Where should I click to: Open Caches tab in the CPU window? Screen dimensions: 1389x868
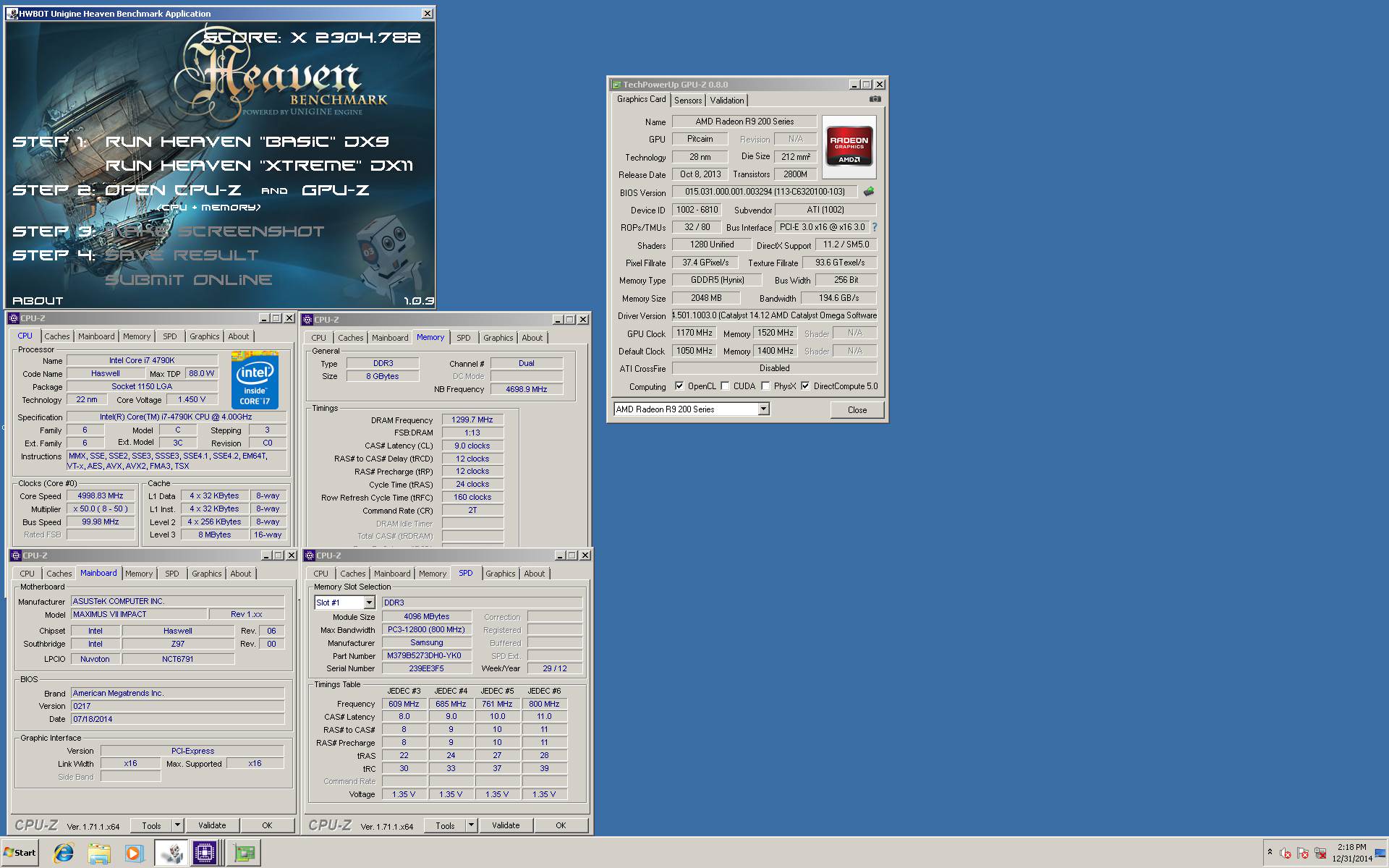pyautogui.click(x=57, y=336)
